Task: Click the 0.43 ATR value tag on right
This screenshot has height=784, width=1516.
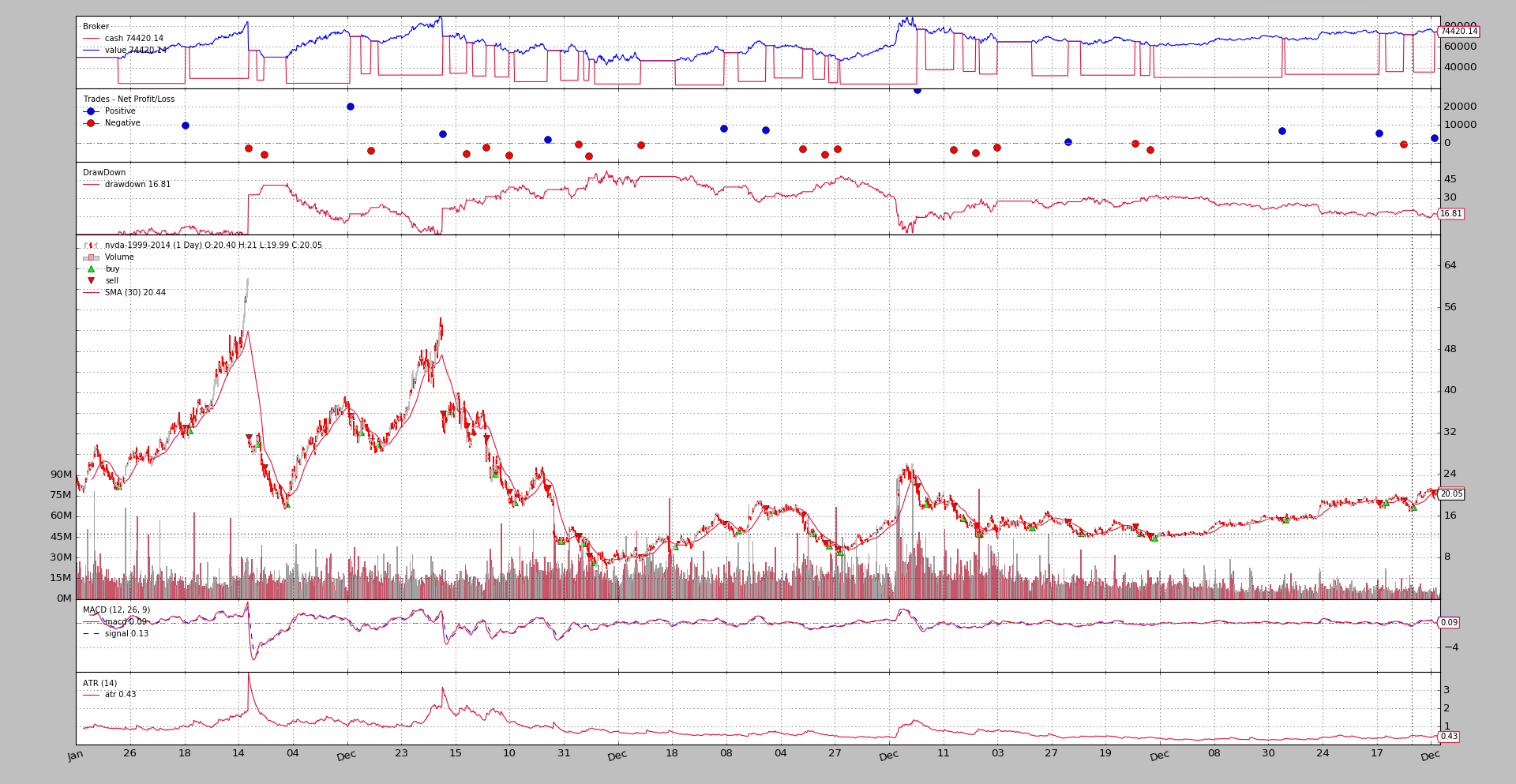Action: click(1449, 737)
